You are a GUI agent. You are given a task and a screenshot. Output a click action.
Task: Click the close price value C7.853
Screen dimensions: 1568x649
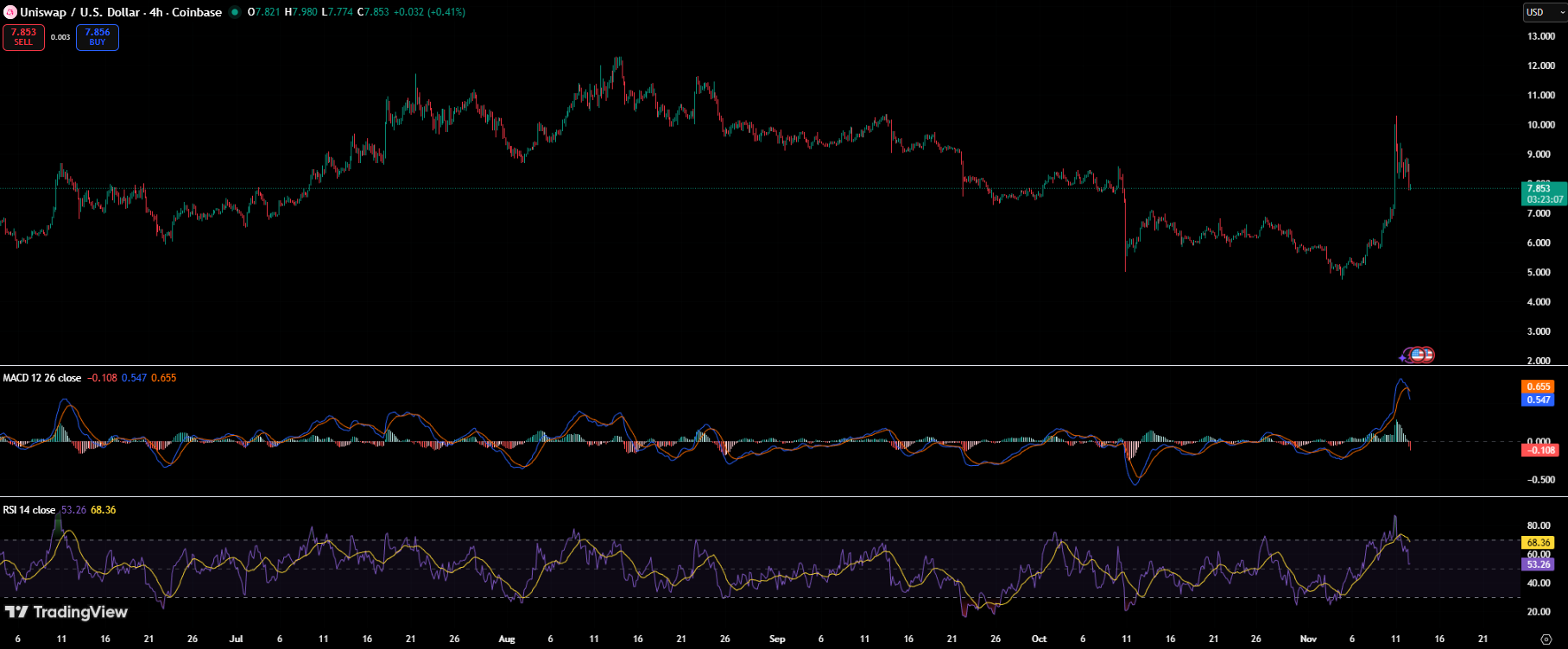pos(373,12)
